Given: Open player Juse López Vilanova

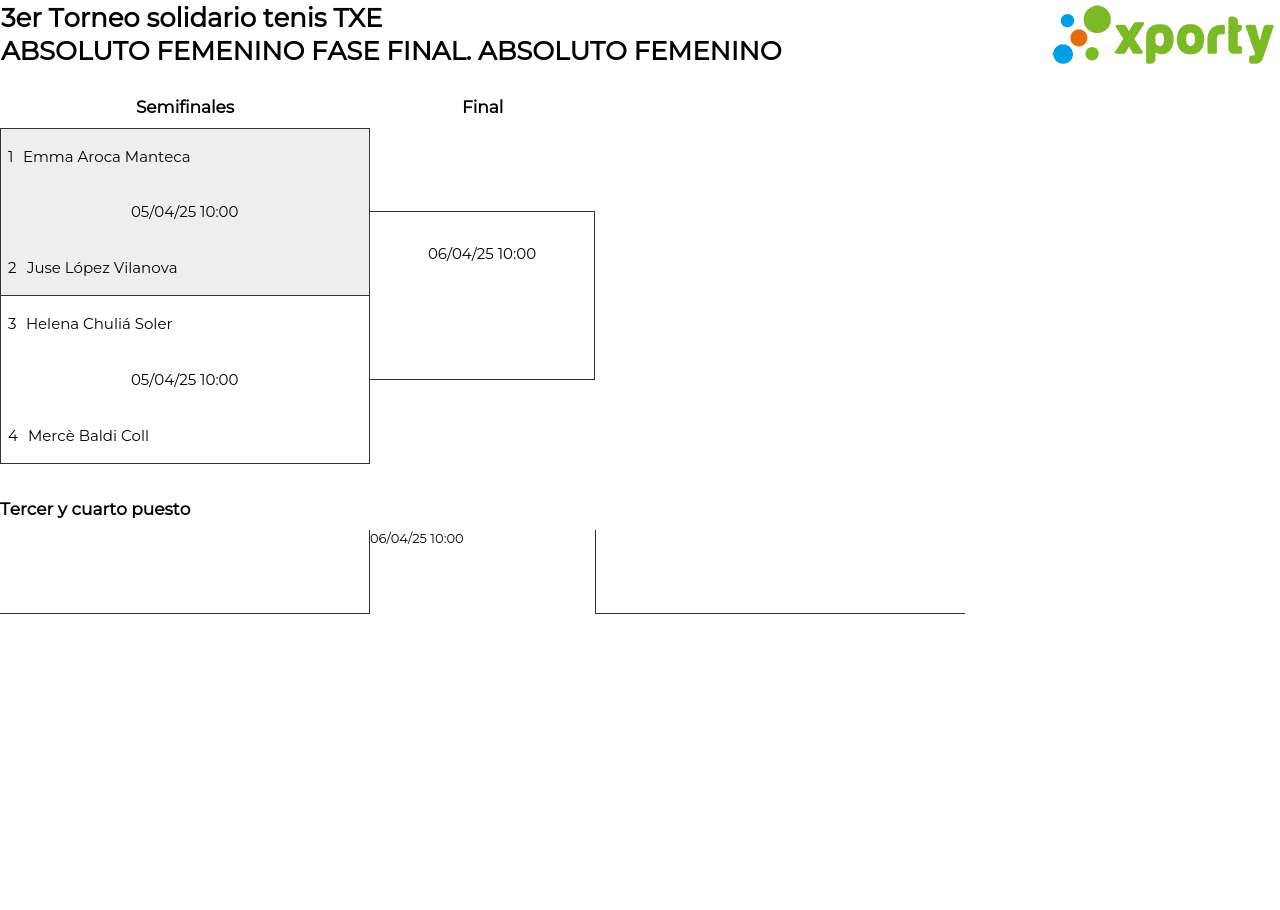Looking at the screenshot, I should 102,268.
